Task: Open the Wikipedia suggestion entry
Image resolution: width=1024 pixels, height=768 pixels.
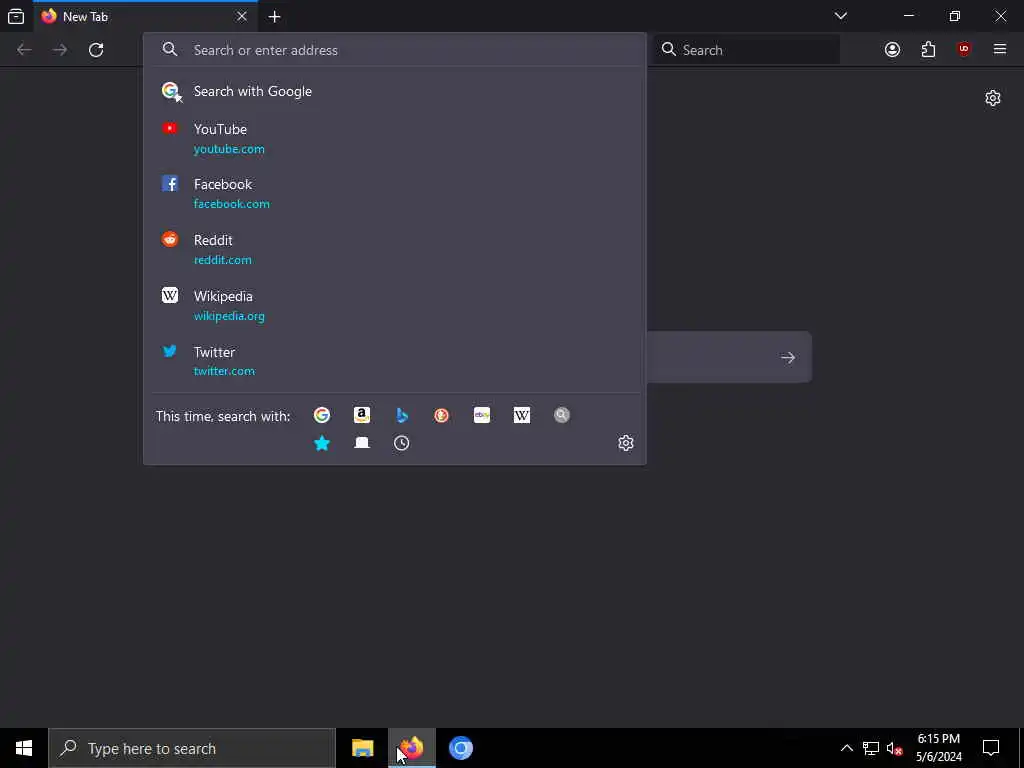Action: (x=394, y=306)
